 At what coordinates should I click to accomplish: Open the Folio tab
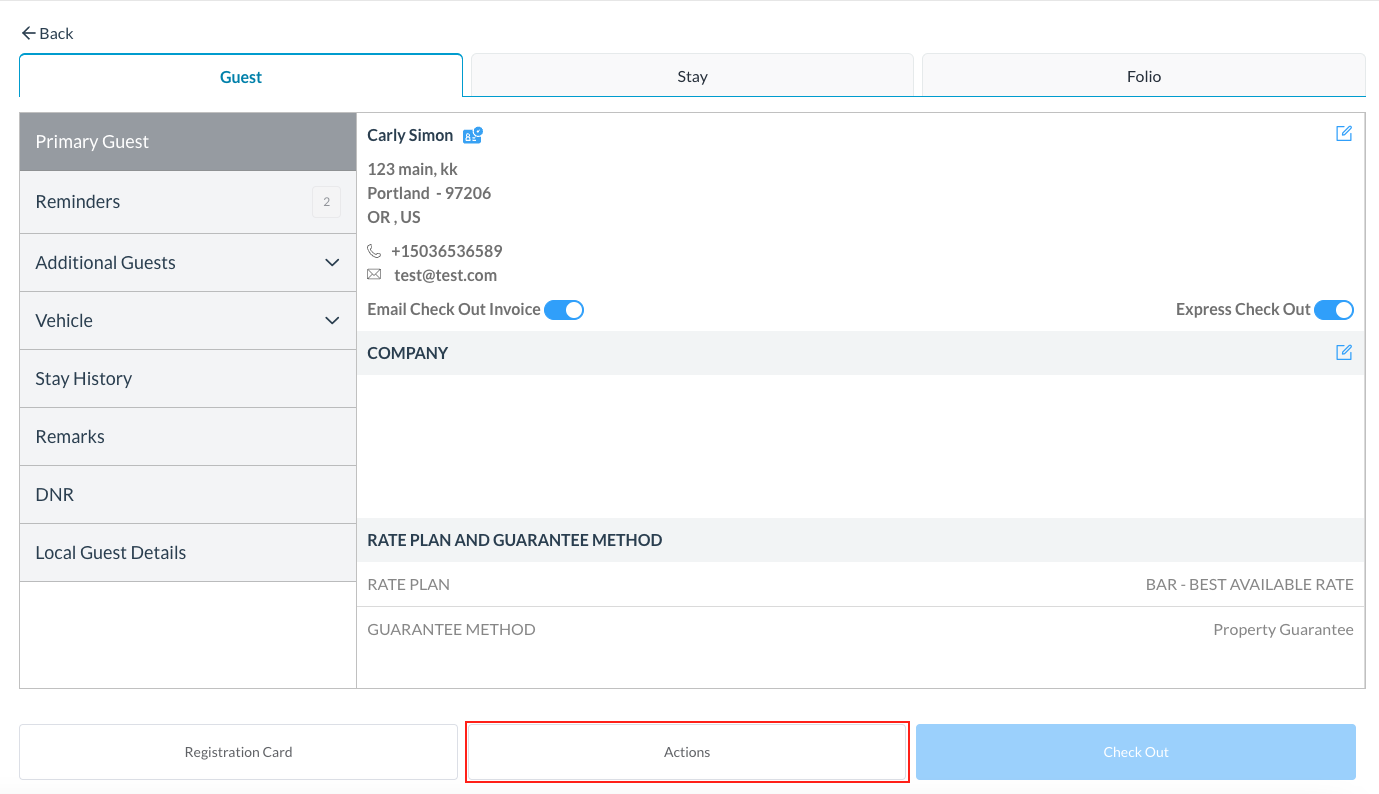point(1143,76)
